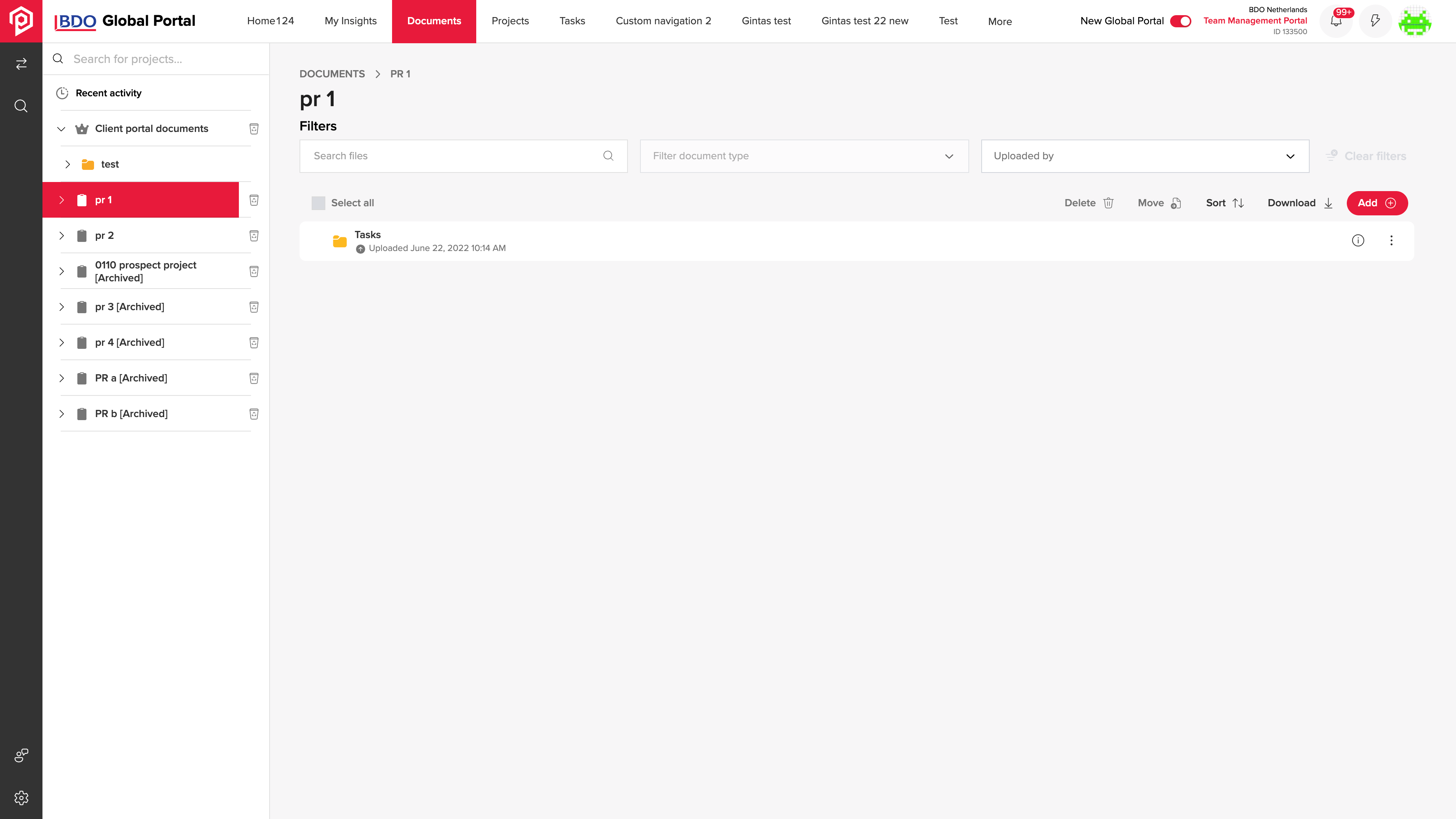Open info icon for the Tasks folder
The height and width of the screenshot is (819, 1456).
point(1358,241)
